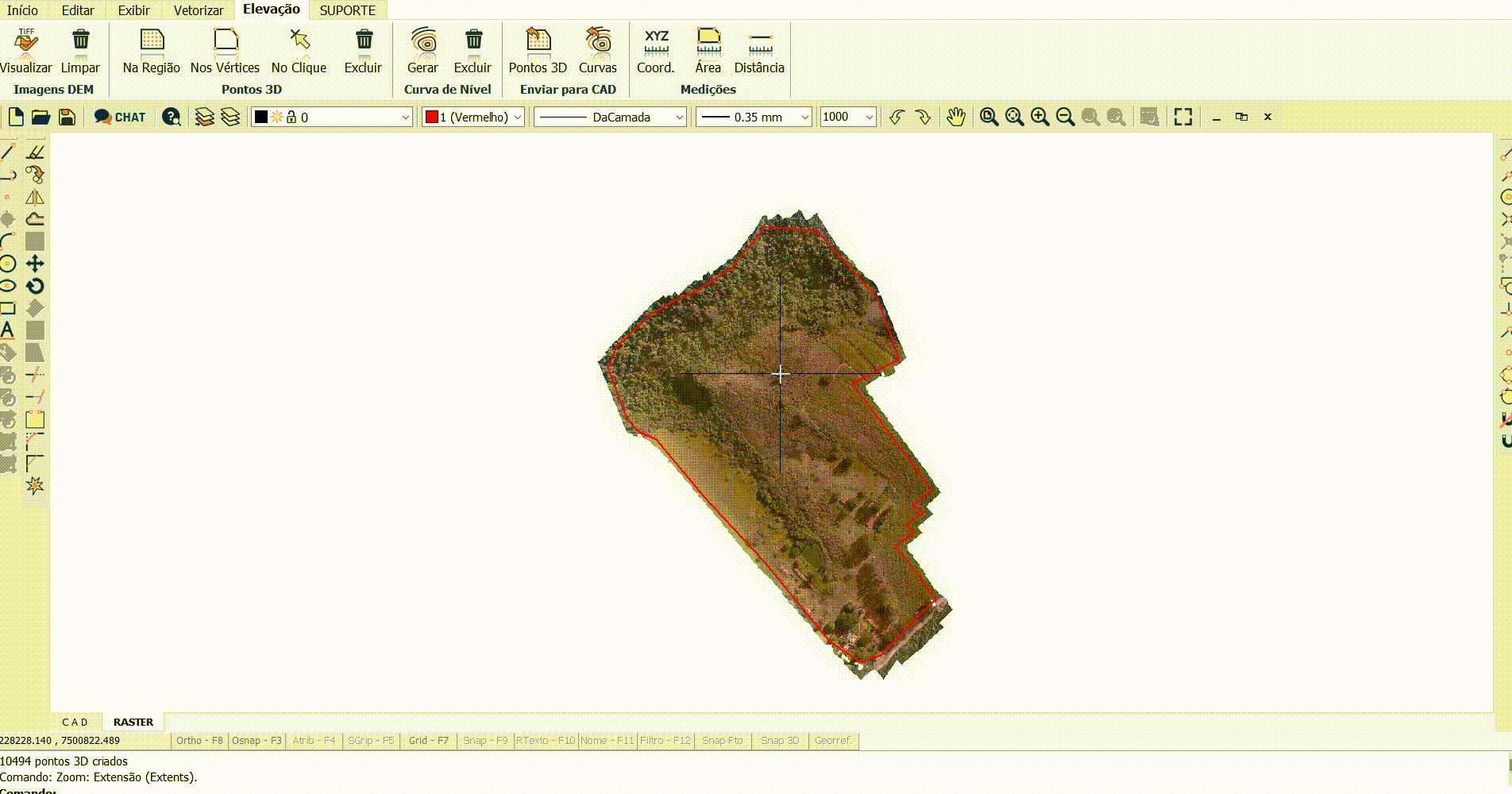Viewport: 1512px width, 794px height.
Task: Switch to the CAD view tab
Action: click(x=75, y=722)
